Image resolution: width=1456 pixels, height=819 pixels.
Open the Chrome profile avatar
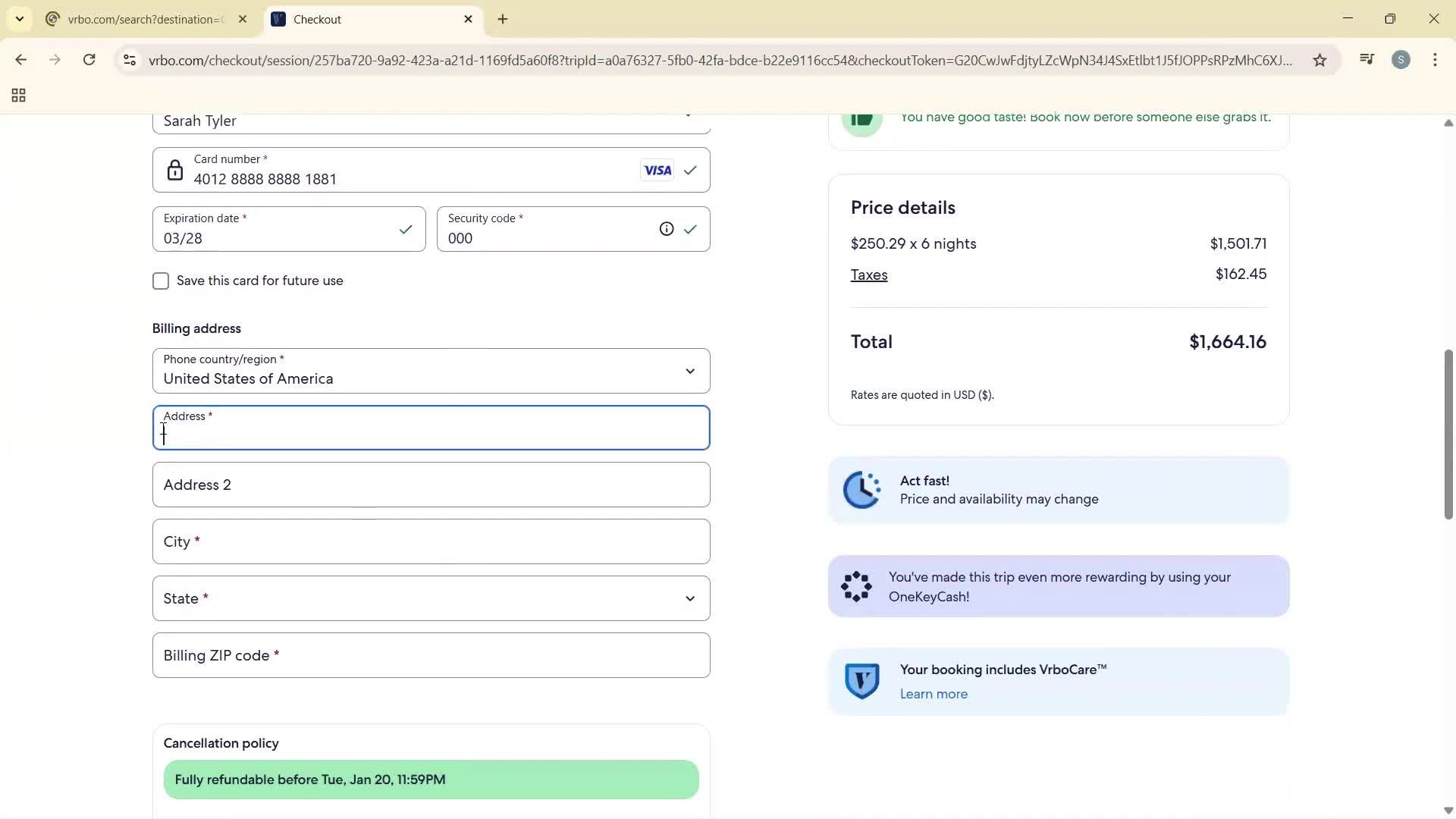pos(1402,60)
